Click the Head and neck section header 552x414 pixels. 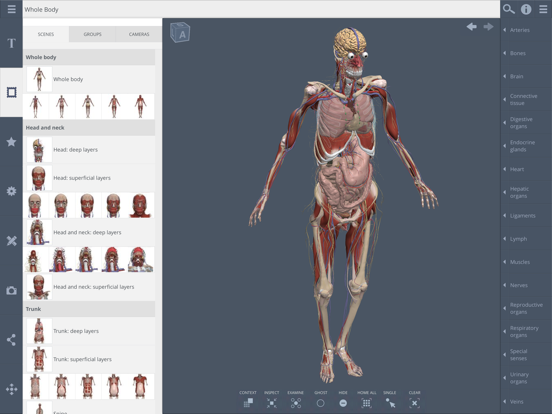(89, 128)
